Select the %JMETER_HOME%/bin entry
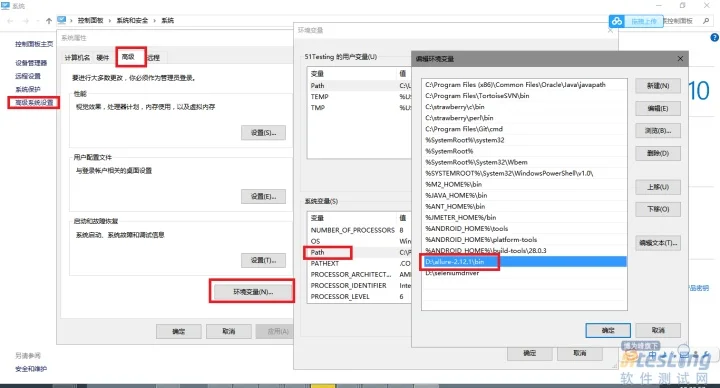This screenshot has height=388, width=720. coord(524,217)
